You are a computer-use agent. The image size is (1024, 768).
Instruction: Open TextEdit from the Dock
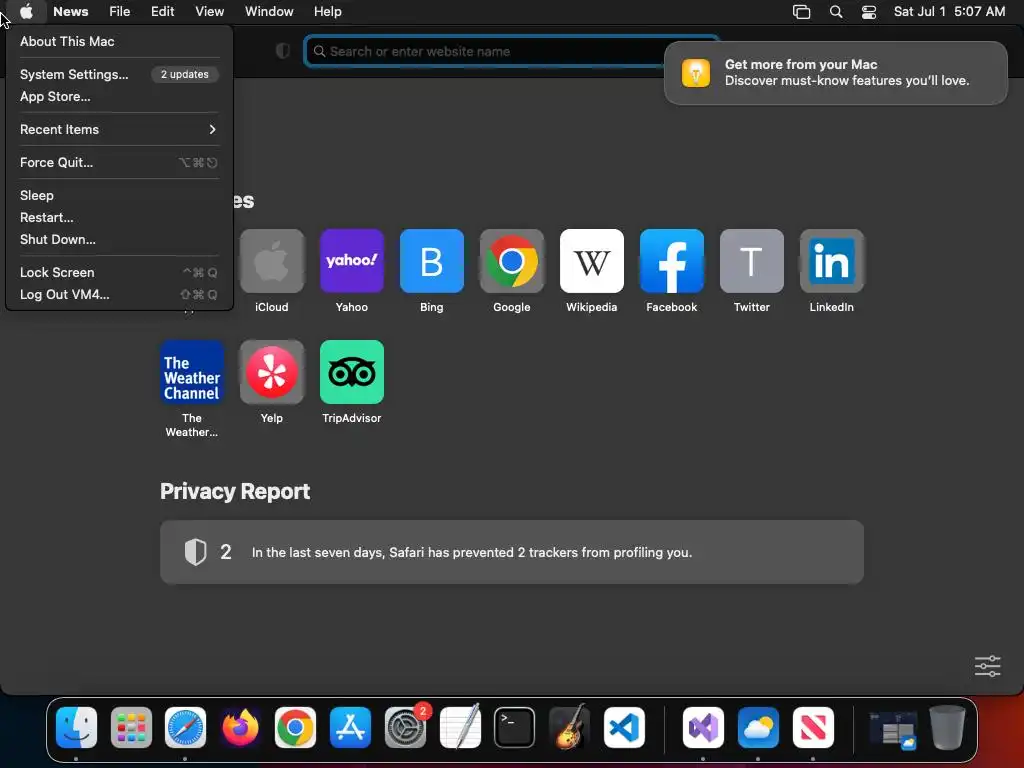[x=460, y=728]
